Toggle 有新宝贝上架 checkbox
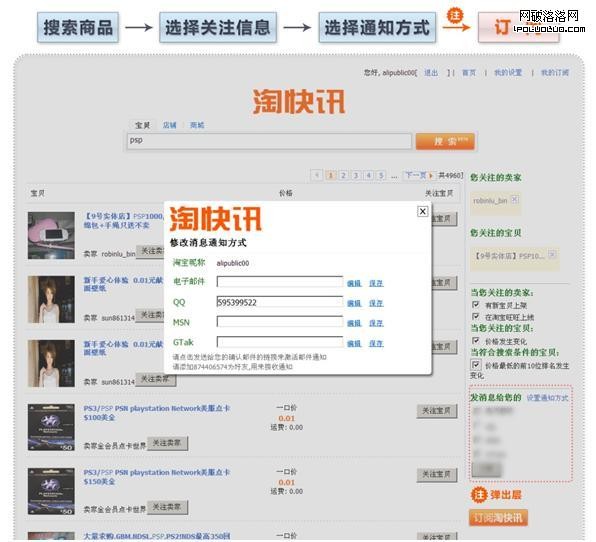This screenshot has height=542, width=596. coord(476,304)
